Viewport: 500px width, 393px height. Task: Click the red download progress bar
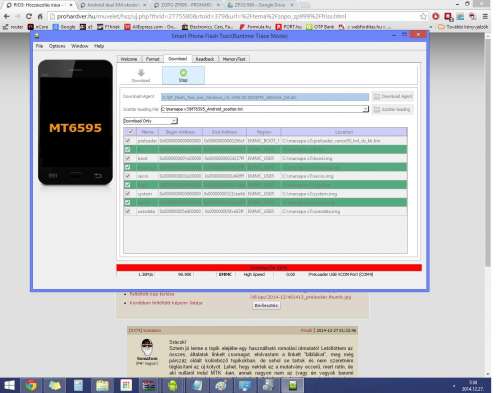pos(269,267)
